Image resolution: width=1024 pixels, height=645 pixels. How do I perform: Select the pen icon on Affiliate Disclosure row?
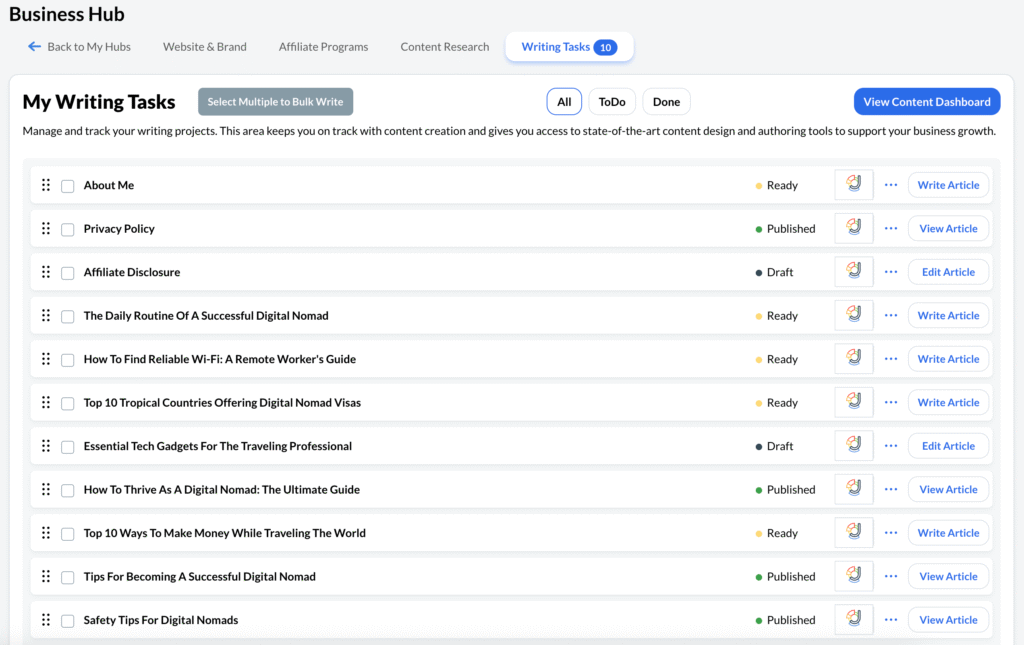coord(853,271)
